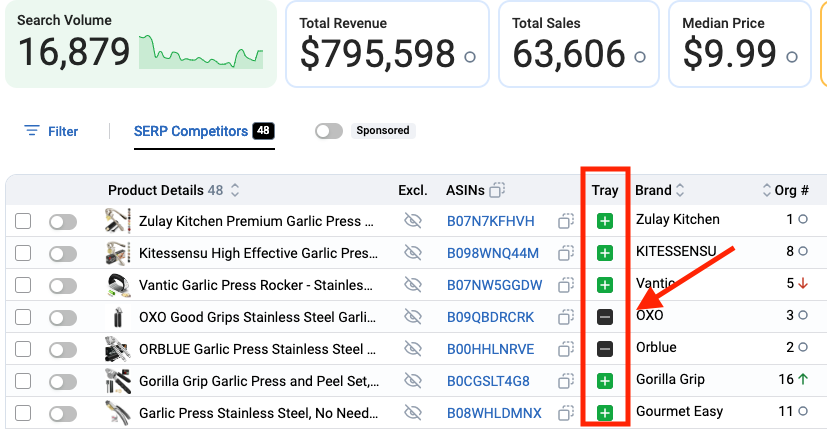Click the 48 competitors count badge
Viewport: 827px width, 429px height.
click(263, 130)
